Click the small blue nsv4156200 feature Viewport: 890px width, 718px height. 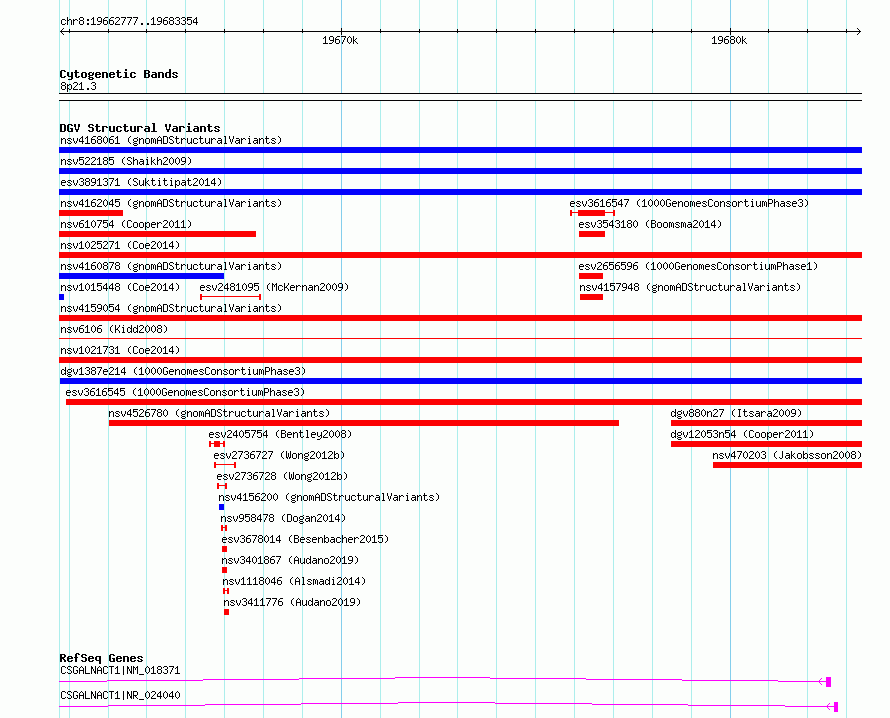(221, 507)
